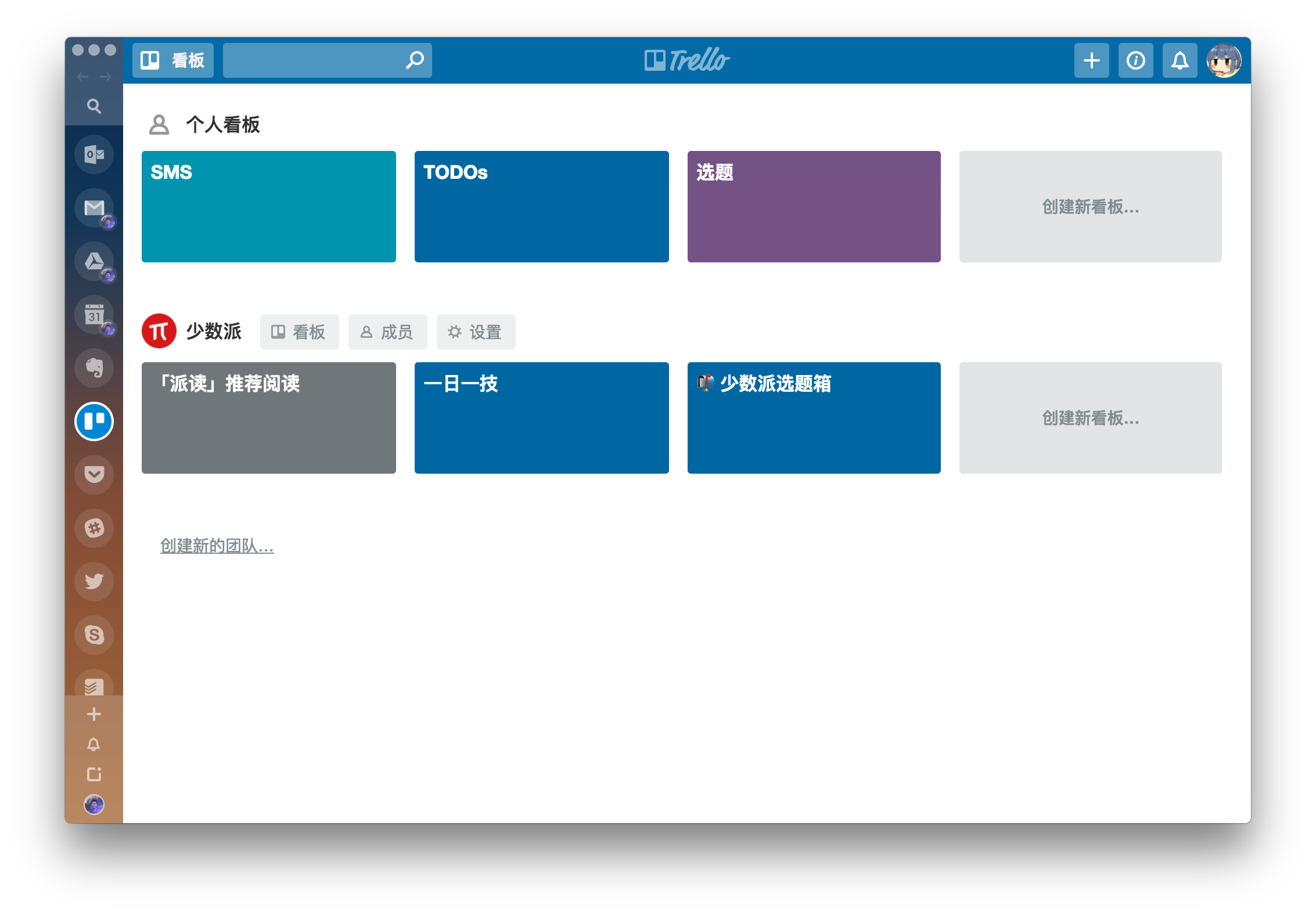Open the TODOs board
This screenshot has height=916, width=1316.
pos(542,207)
